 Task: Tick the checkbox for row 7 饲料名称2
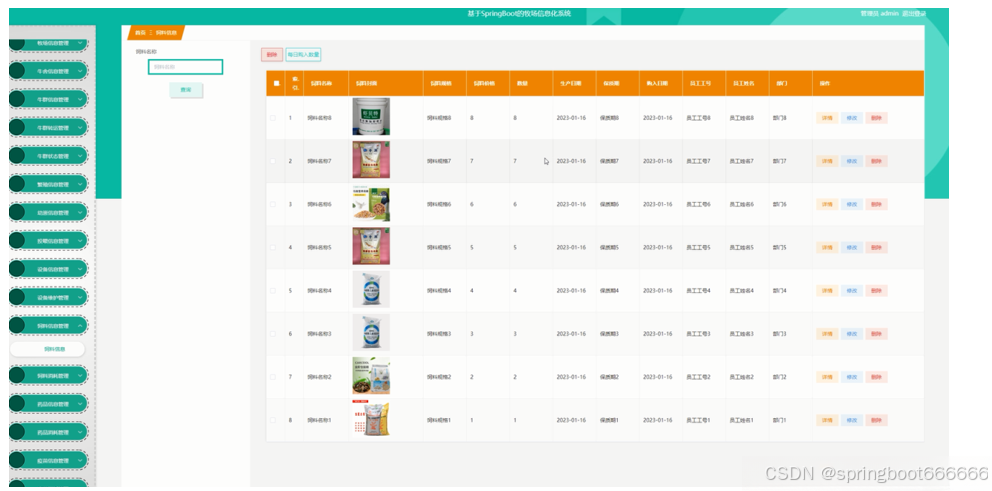tap(273, 376)
